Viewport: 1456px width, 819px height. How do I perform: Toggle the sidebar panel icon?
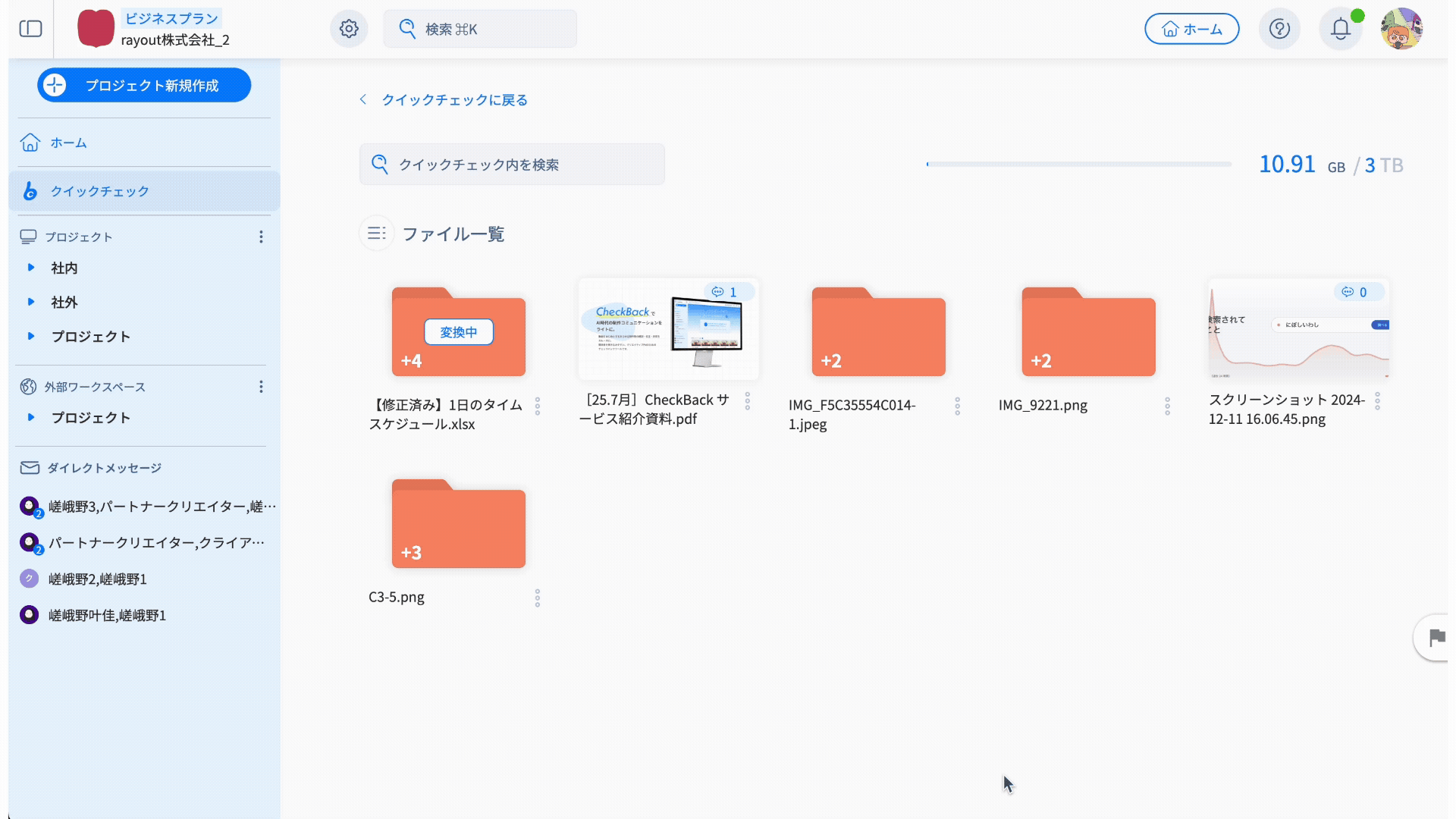pos(30,29)
